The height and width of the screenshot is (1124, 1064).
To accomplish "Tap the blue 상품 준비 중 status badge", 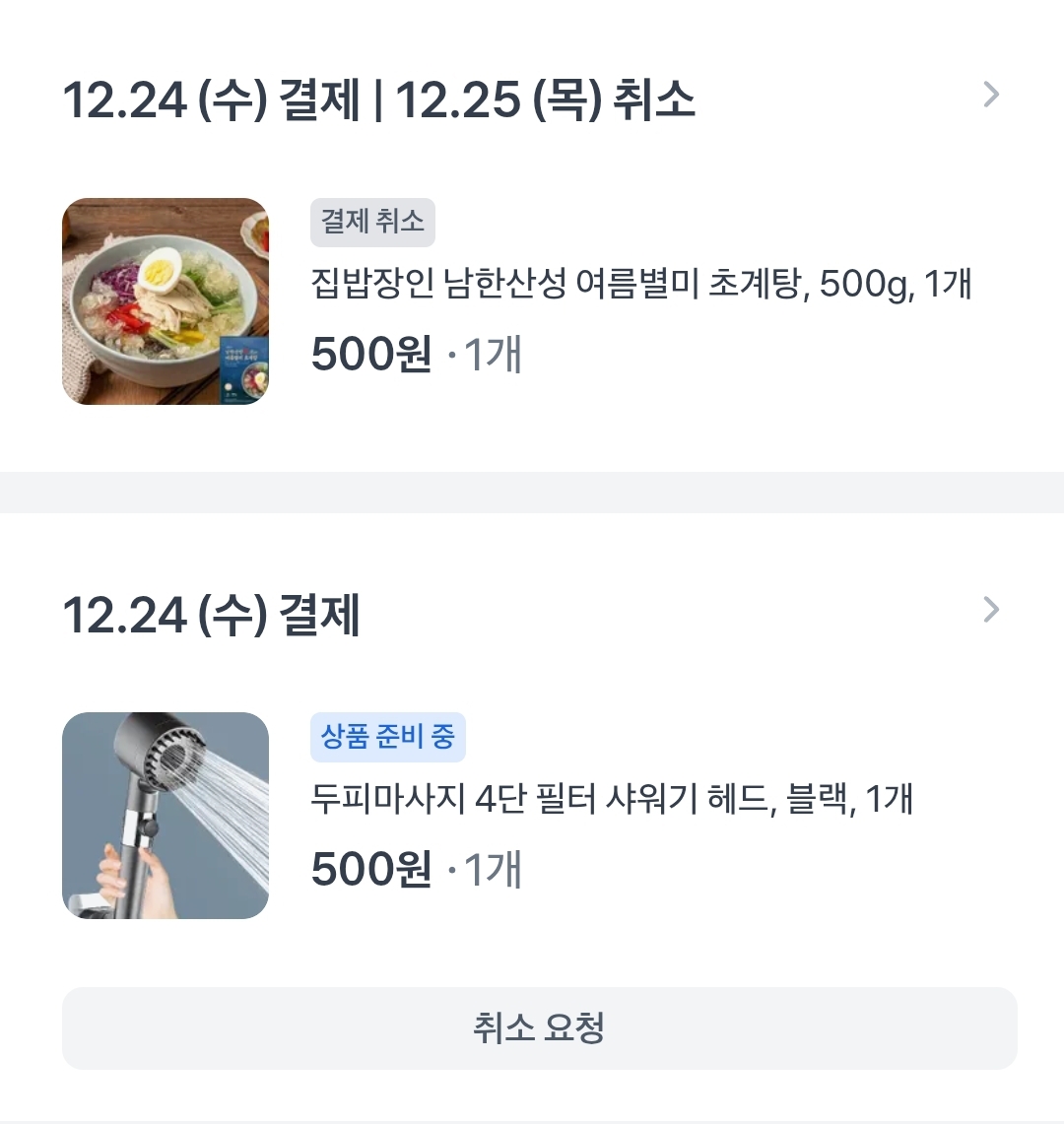I will (388, 737).
